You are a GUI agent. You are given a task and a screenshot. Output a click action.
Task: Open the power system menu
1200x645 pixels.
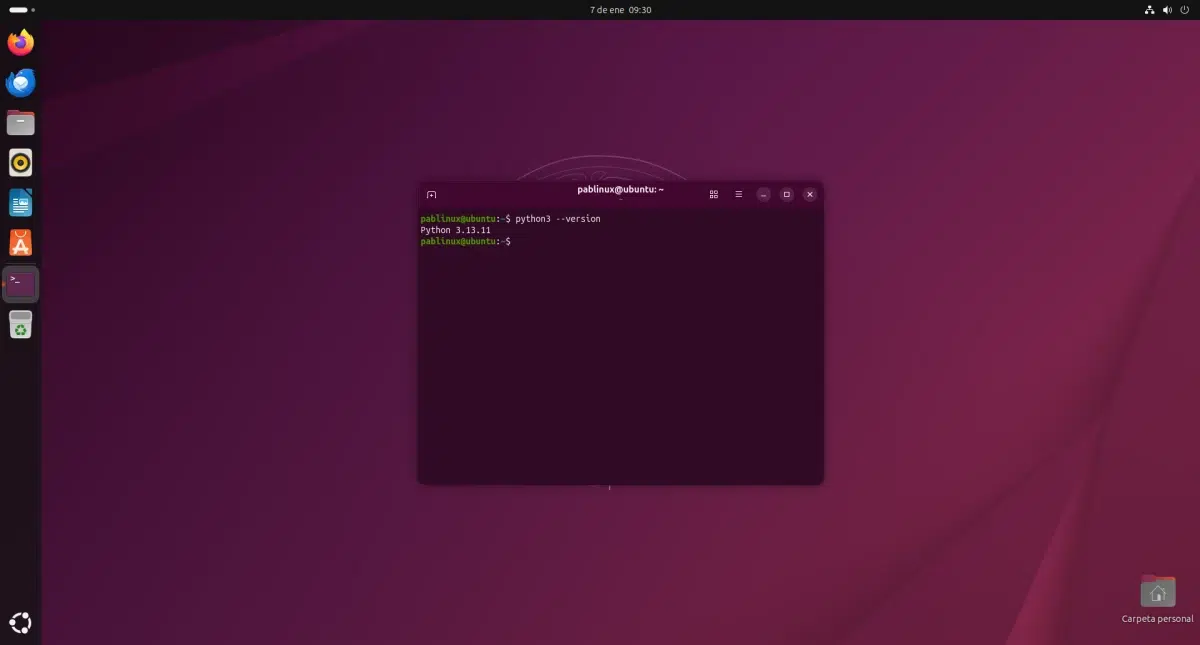click(x=1187, y=10)
